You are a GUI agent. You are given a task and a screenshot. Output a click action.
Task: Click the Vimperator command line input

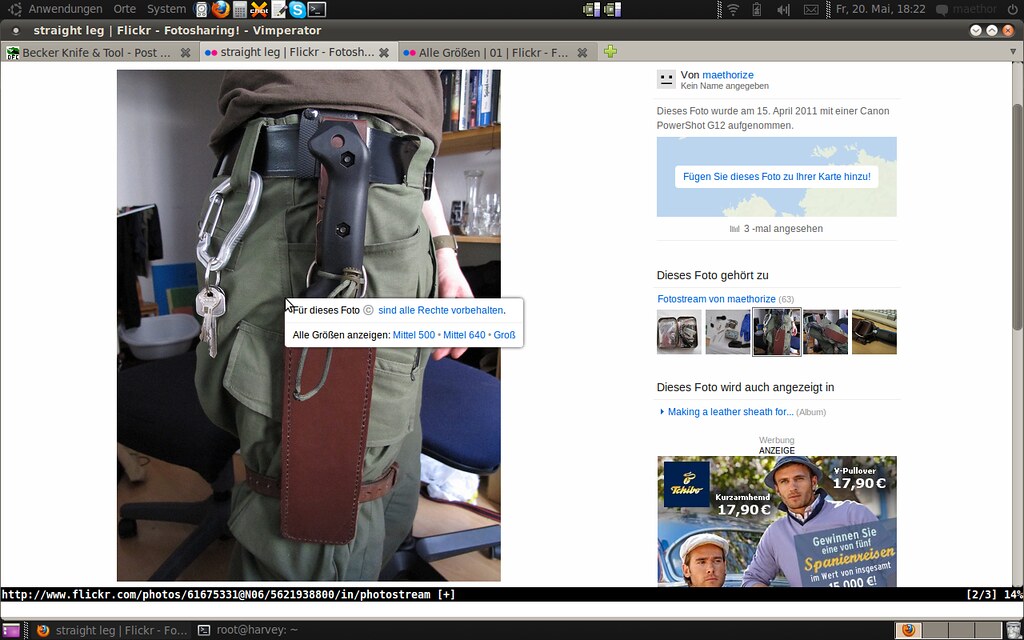[512, 608]
